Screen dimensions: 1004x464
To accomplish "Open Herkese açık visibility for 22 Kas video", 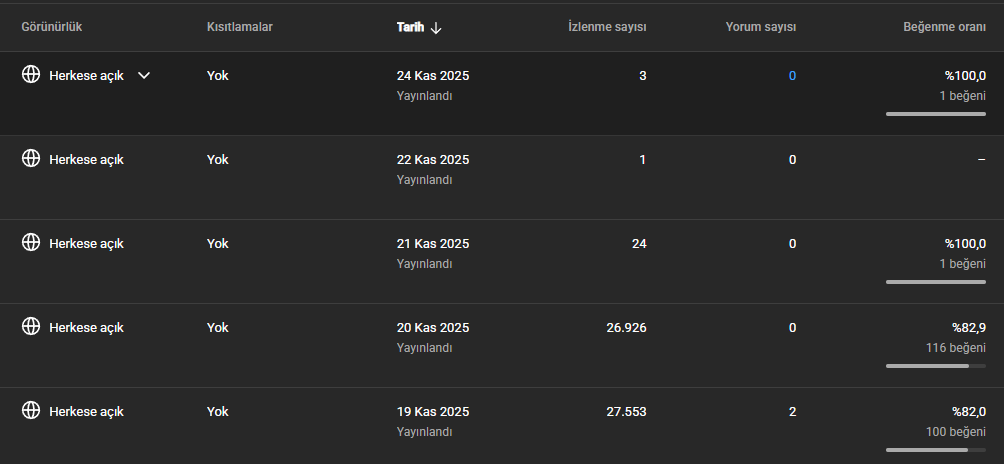I will [86, 160].
